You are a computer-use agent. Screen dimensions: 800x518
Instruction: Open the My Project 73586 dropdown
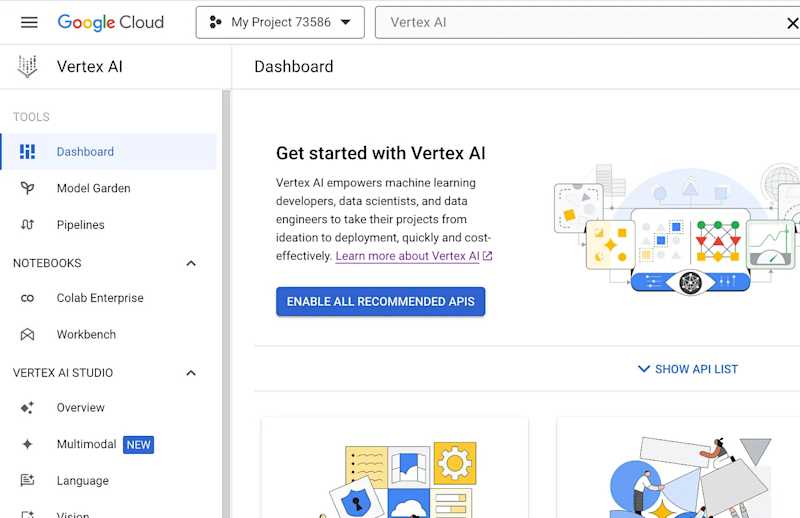280,22
